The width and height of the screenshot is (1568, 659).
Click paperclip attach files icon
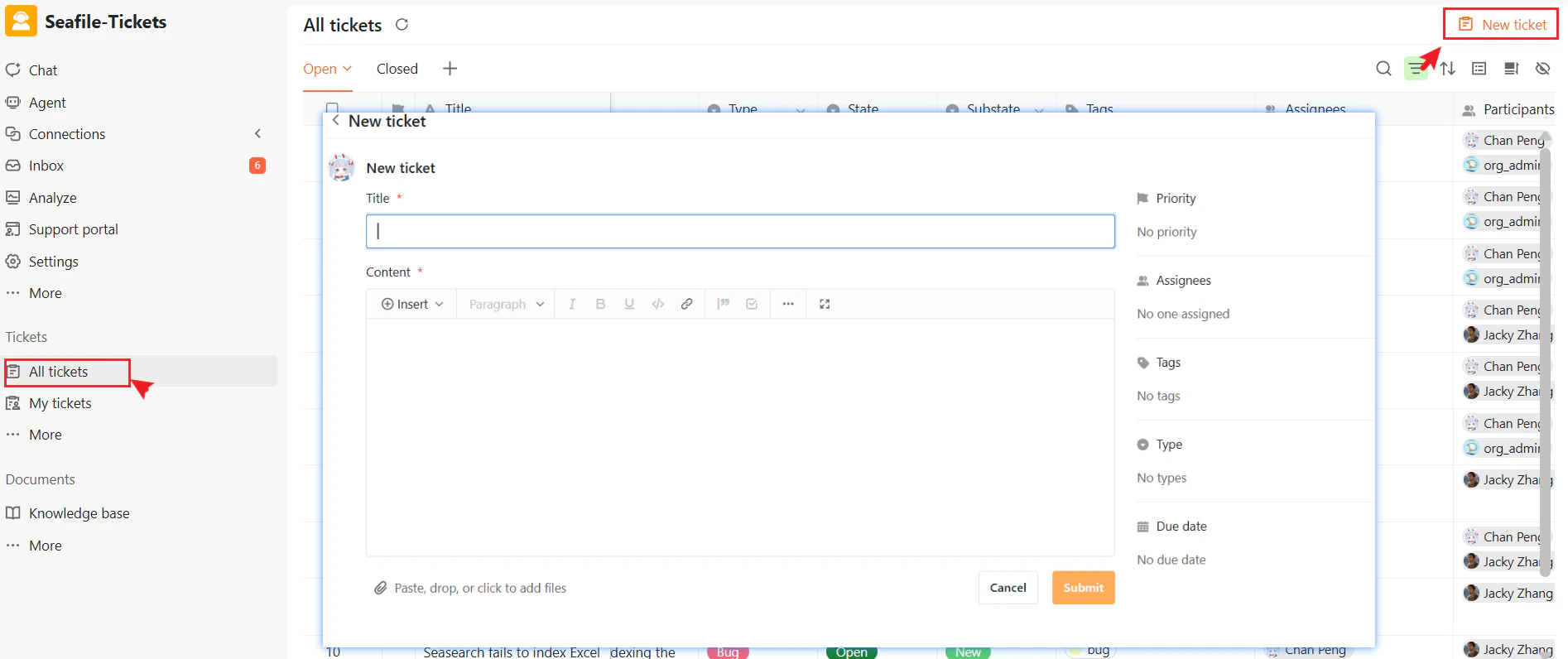click(x=381, y=588)
